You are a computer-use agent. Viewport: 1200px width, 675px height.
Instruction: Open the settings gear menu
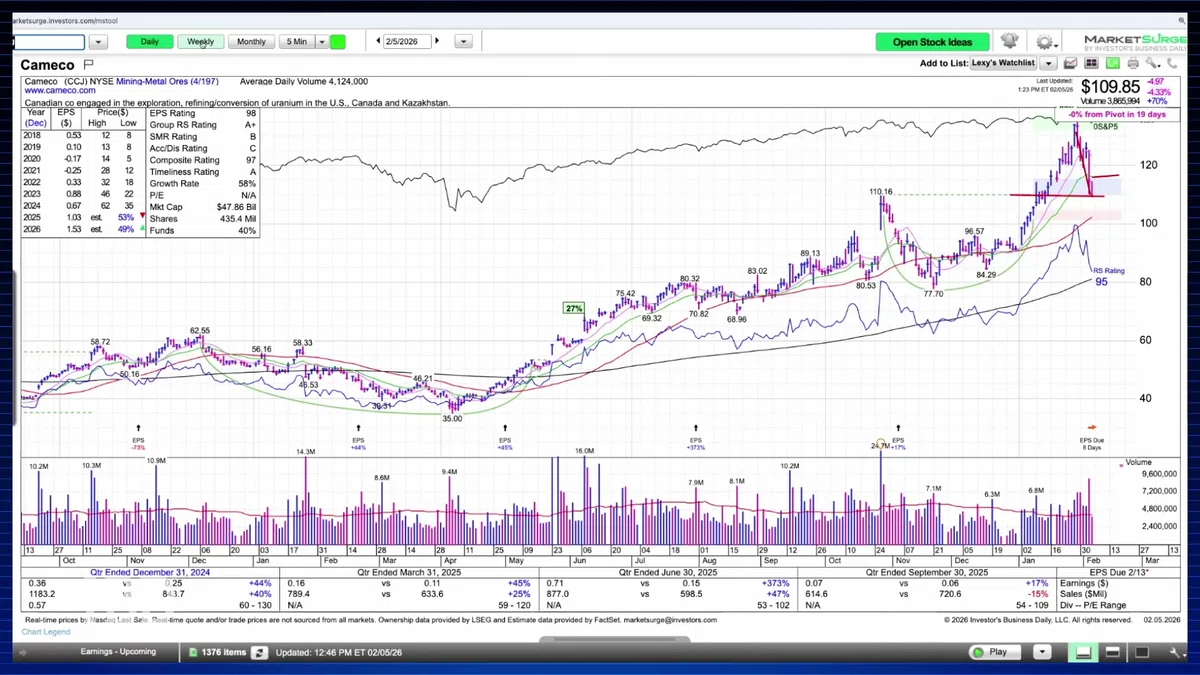pos(1046,42)
